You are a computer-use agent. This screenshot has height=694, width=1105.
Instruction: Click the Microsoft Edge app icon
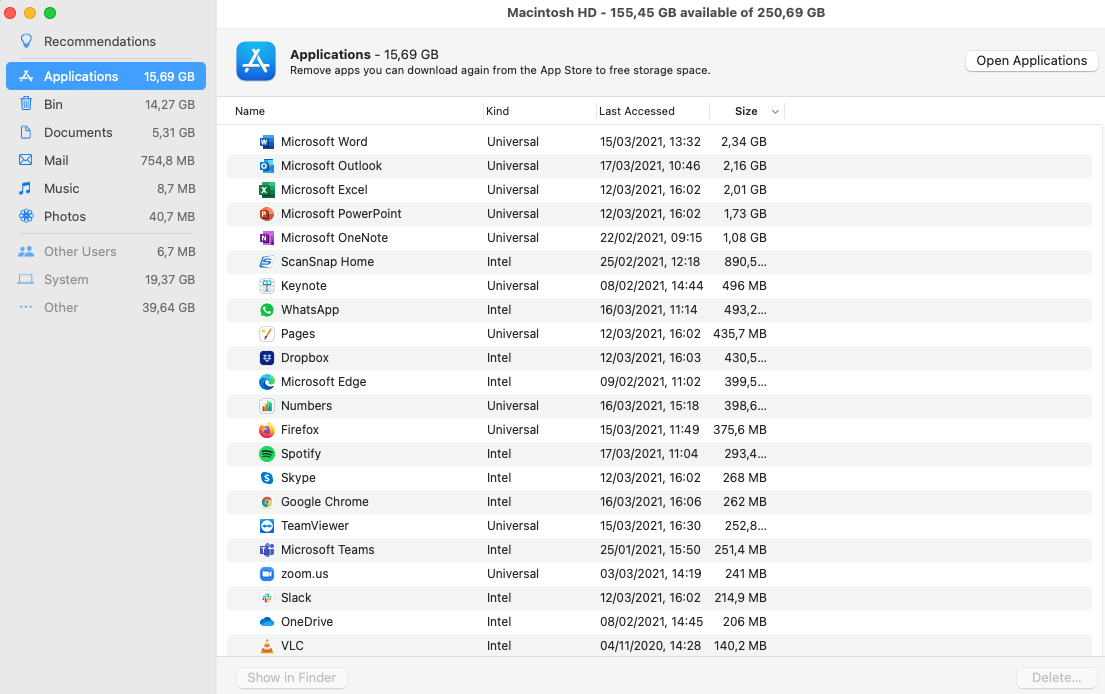click(x=266, y=381)
